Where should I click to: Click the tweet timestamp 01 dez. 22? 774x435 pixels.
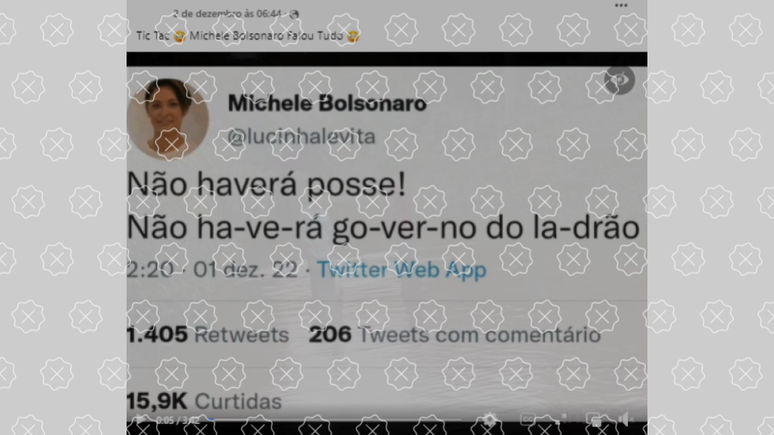tap(245, 270)
